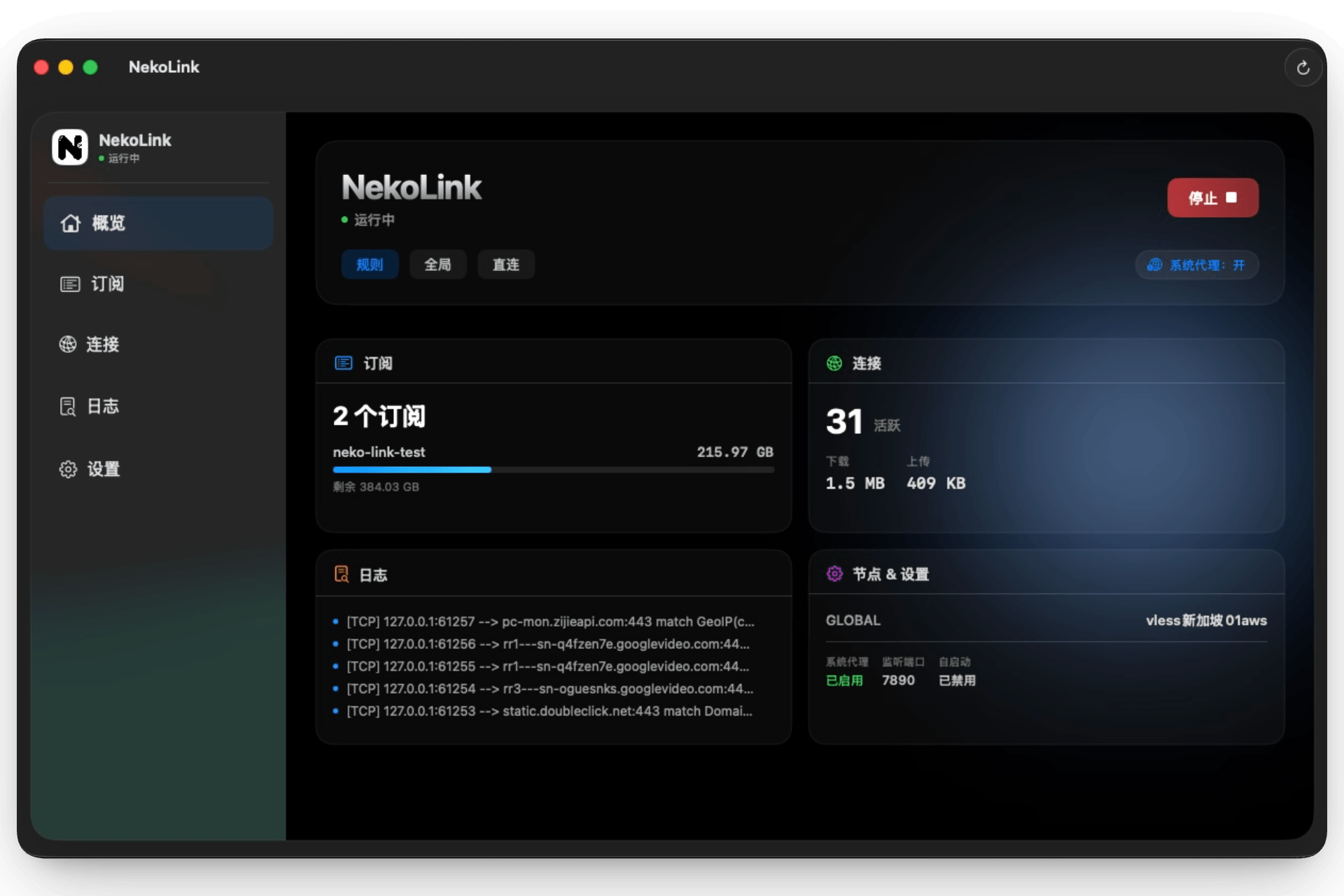
Task: Click the 日志 card title
Action: point(373,575)
